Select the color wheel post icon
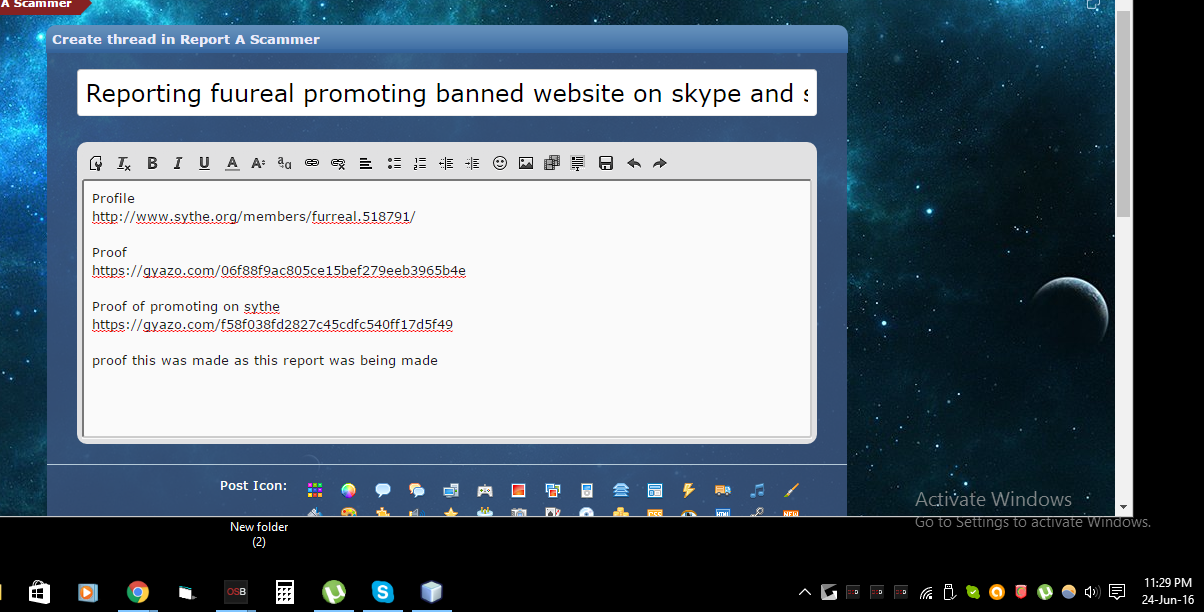Viewport: 1204px width, 612px height. click(348, 490)
